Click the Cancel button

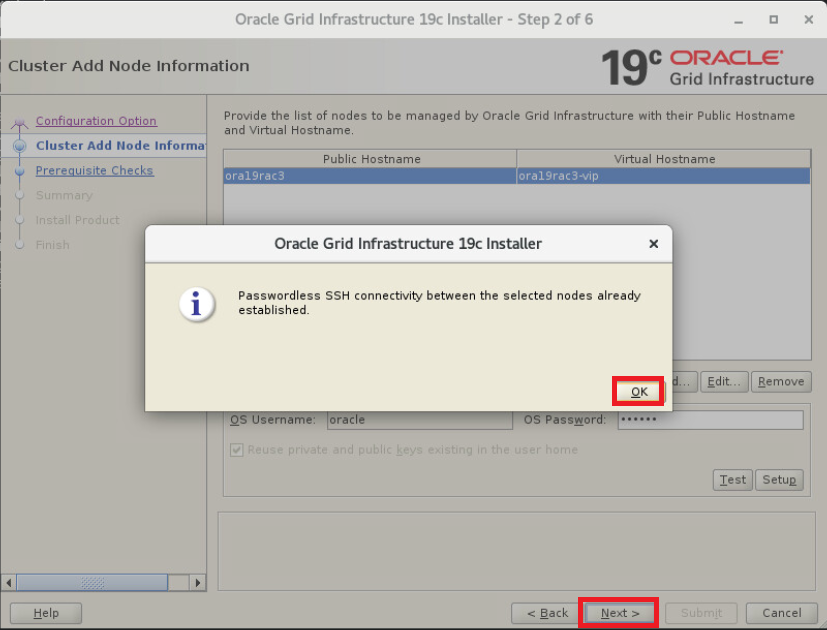(x=781, y=613)
